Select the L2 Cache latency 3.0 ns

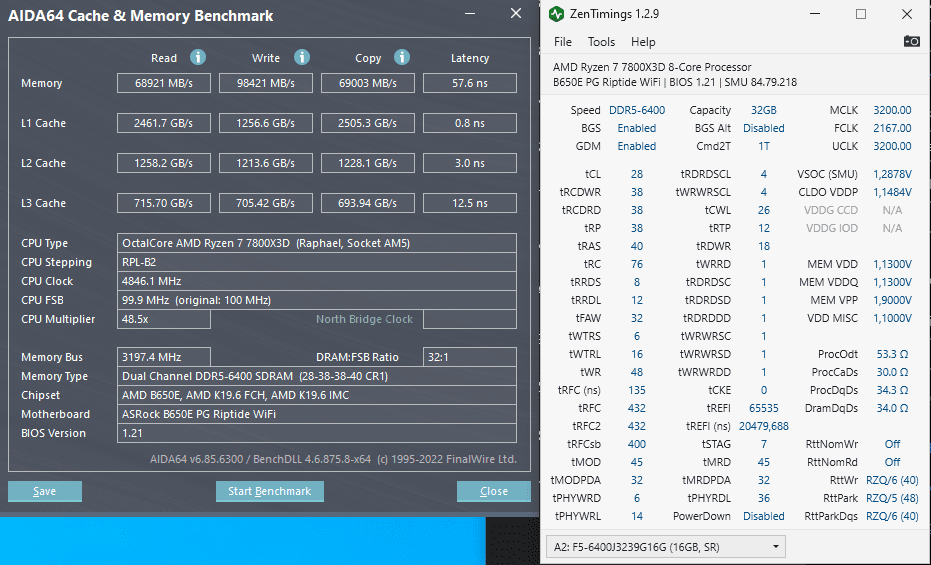470,163
